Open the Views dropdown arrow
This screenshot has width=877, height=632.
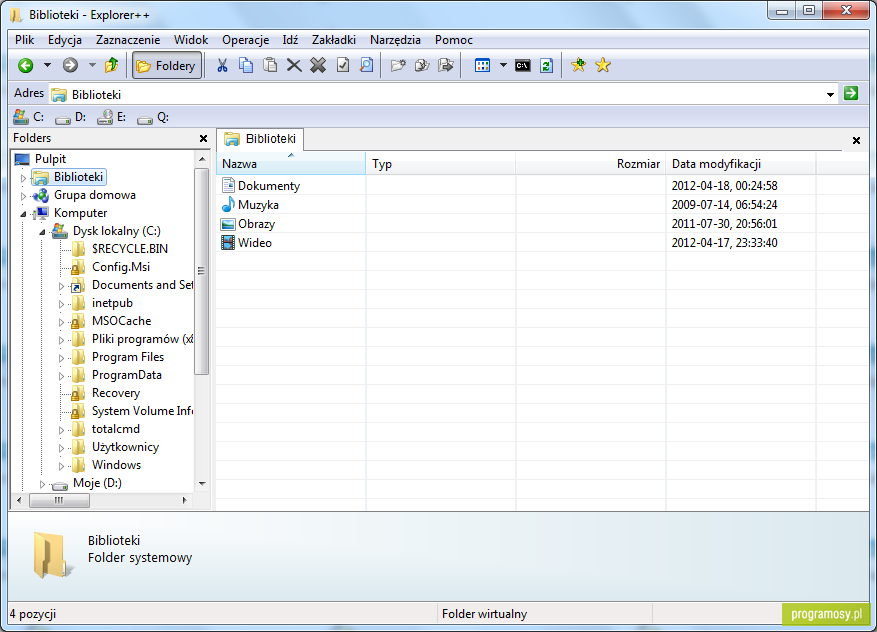tap(503, 65)
